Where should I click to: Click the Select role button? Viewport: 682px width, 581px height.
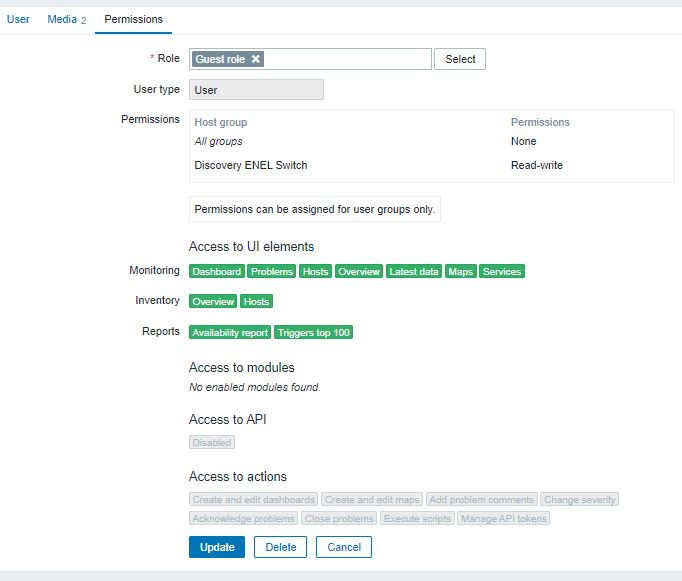(x=460, y=59)
